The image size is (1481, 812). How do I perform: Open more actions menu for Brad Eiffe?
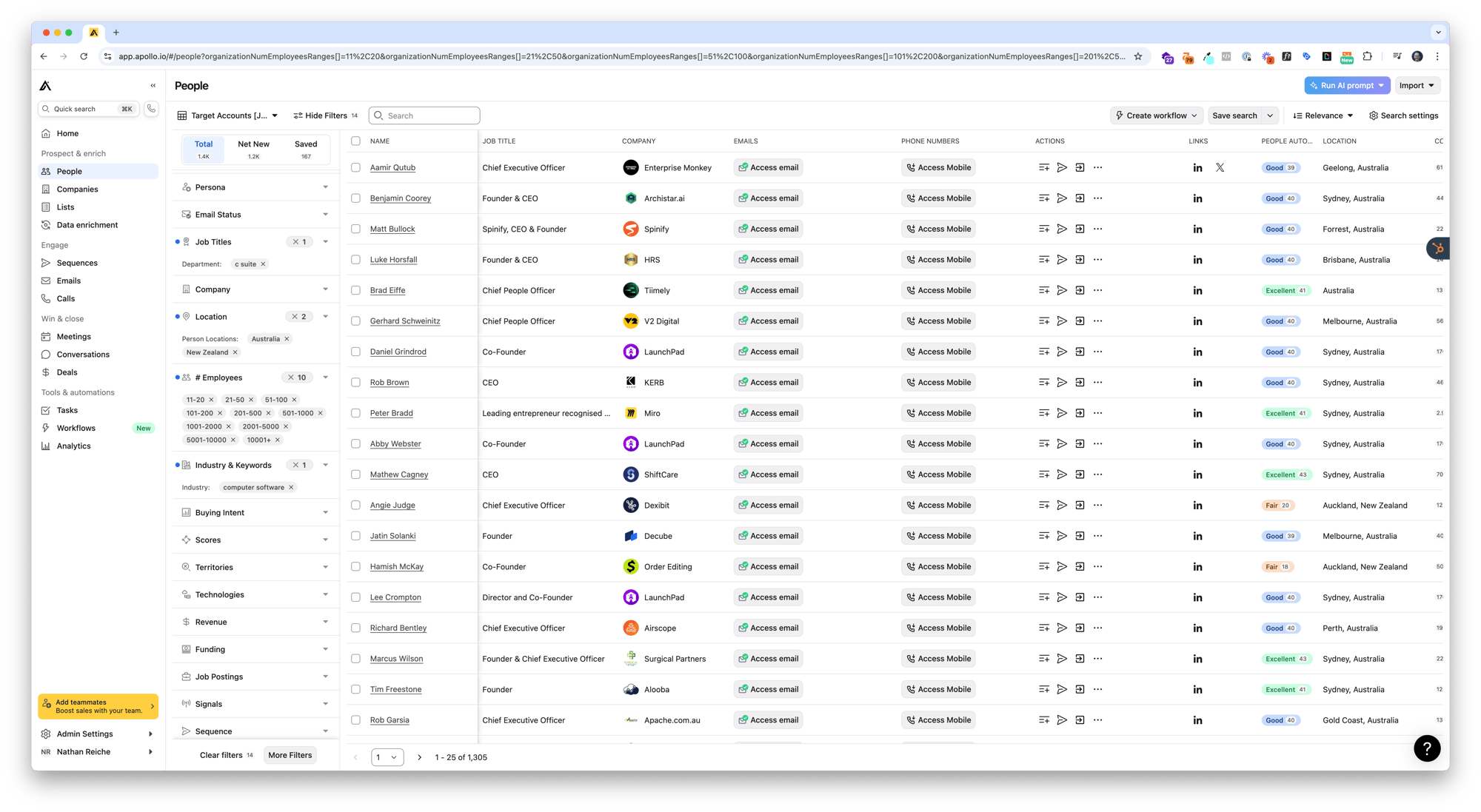pyautogui.click(x=1098, y=290)
